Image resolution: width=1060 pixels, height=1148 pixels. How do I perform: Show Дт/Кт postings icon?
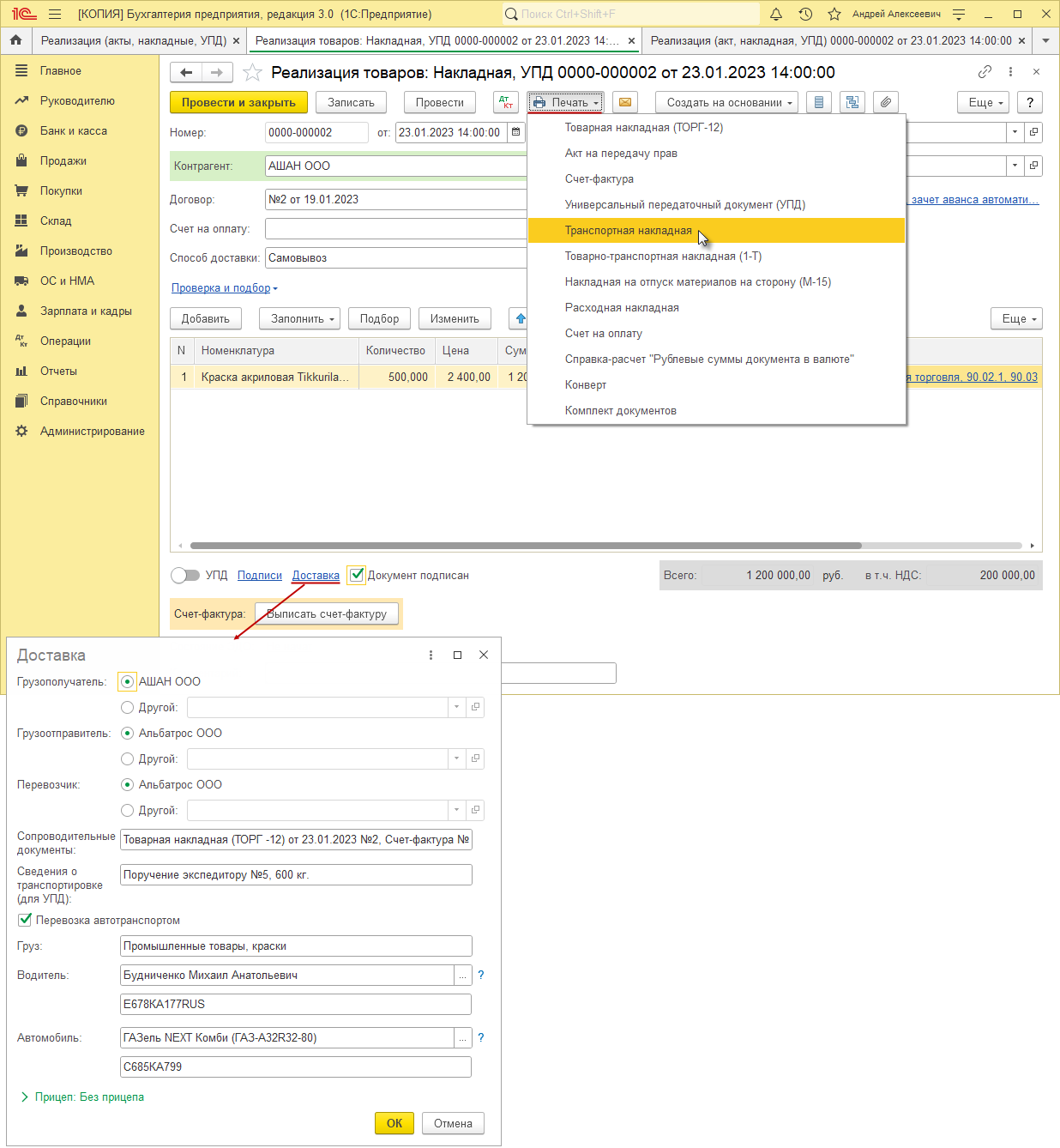(x=507, y=102)
